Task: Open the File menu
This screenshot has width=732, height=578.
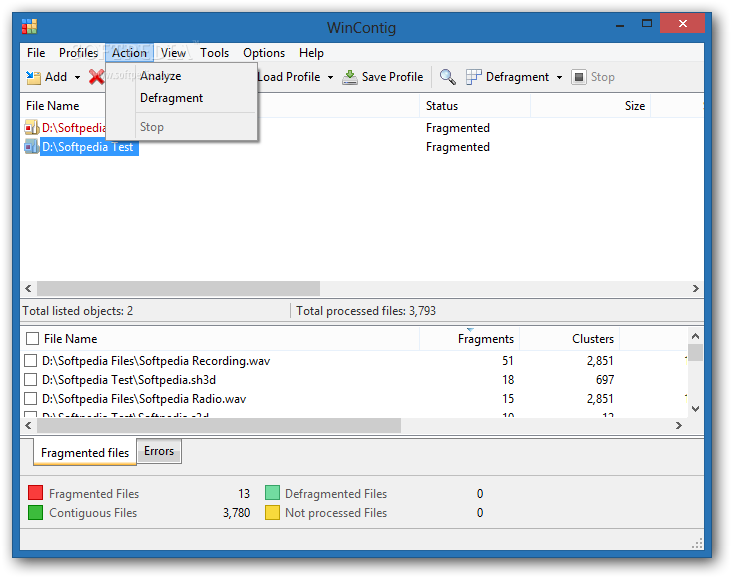Action: click(x=36, y=53)
